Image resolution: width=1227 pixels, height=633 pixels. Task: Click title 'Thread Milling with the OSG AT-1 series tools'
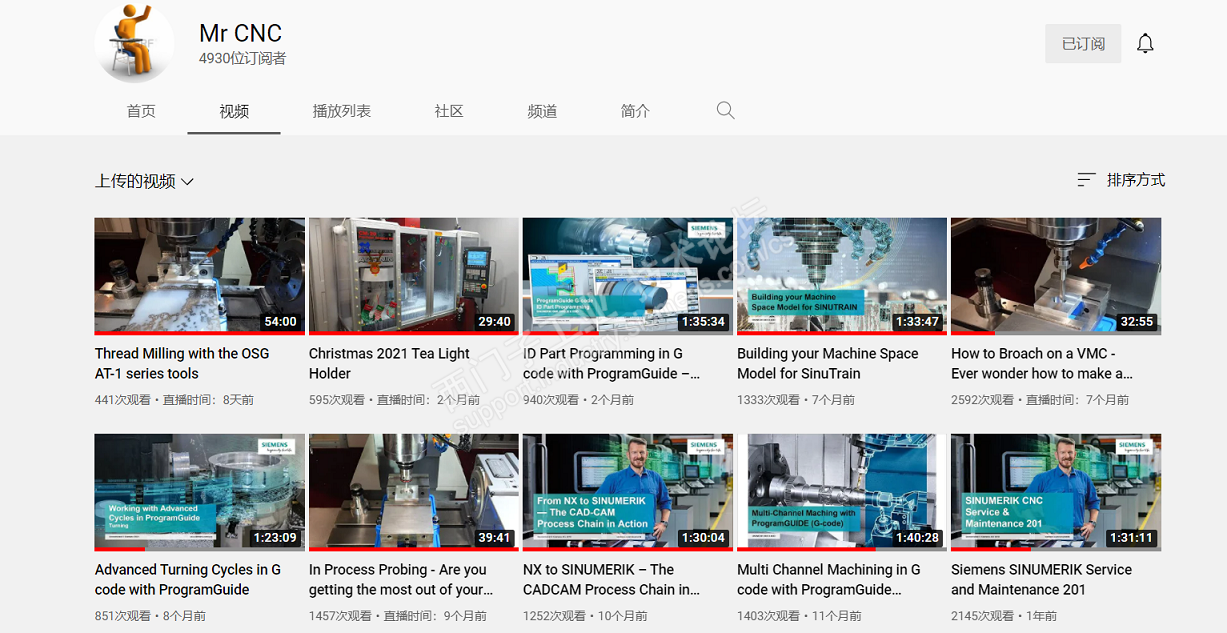pos(182,364)
